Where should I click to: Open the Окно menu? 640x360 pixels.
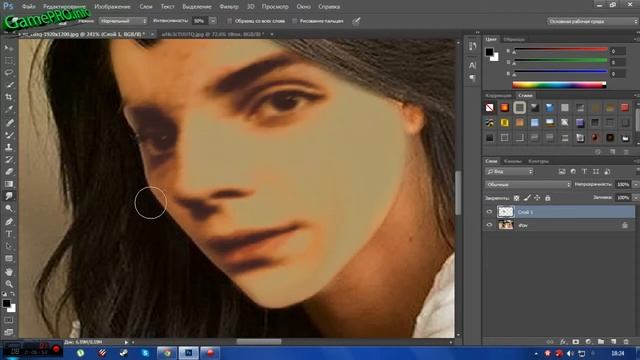pos(303,7)
